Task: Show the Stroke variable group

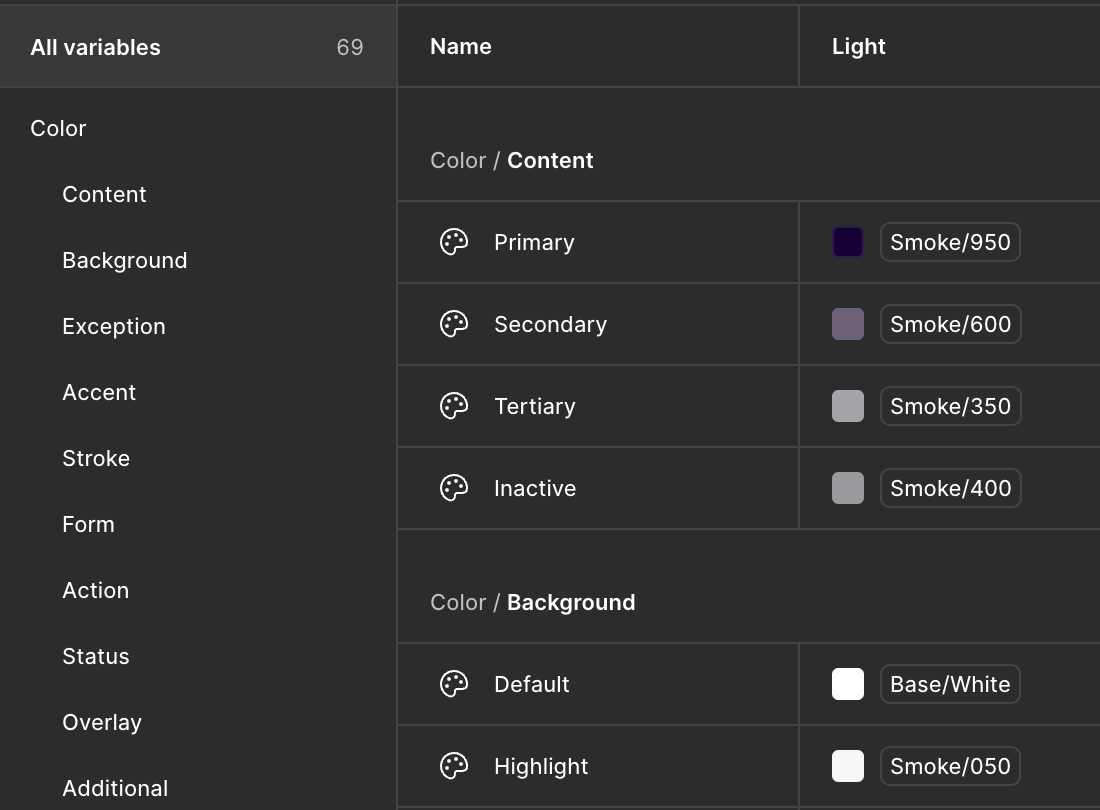Action: click(x=96, y=458)
